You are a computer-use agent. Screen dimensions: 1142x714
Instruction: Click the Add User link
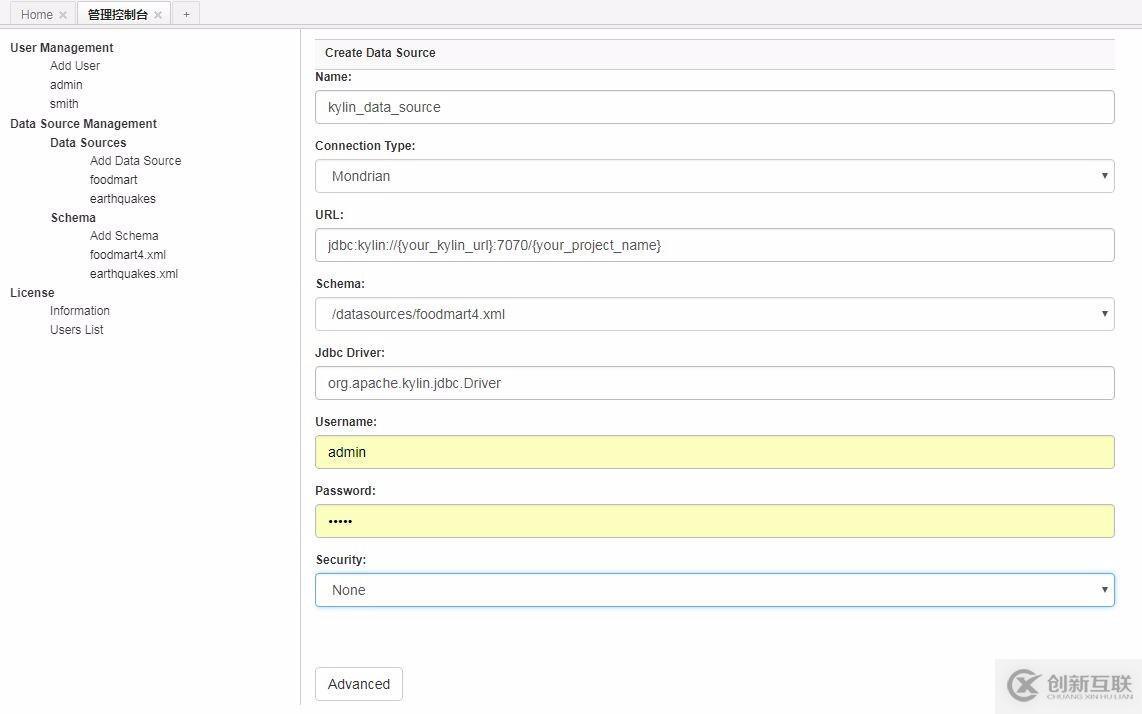(75, 66)
